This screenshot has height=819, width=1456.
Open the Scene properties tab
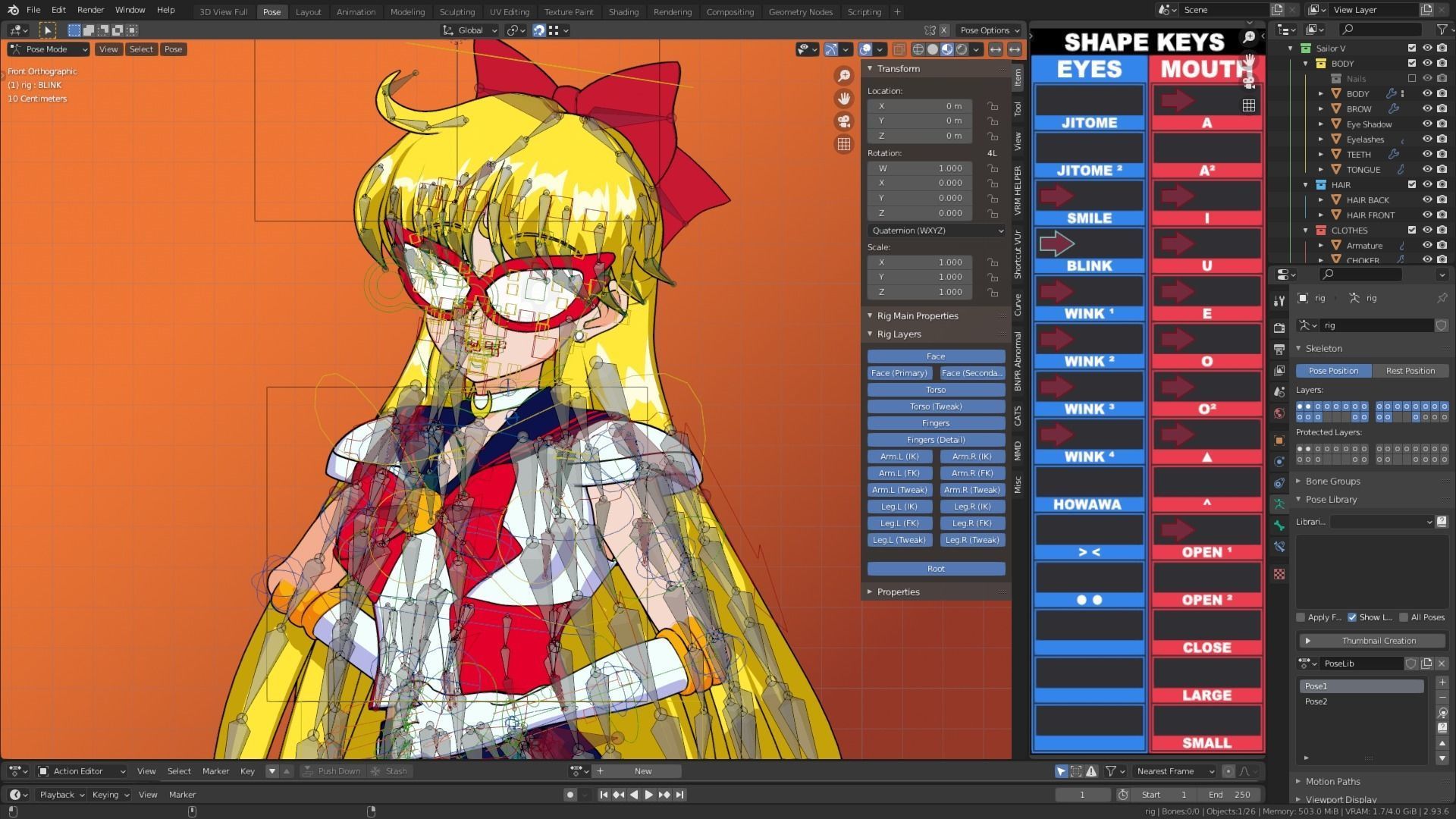pyautogui.click(x=1279, y=391)
